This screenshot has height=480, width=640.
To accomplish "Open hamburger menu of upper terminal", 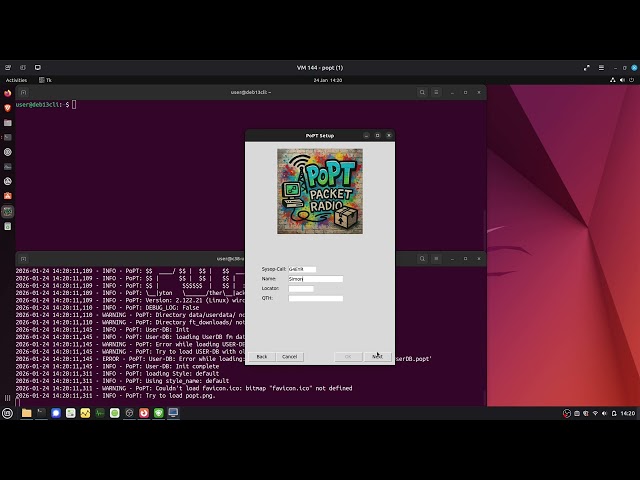I will [x=436, y=92].
